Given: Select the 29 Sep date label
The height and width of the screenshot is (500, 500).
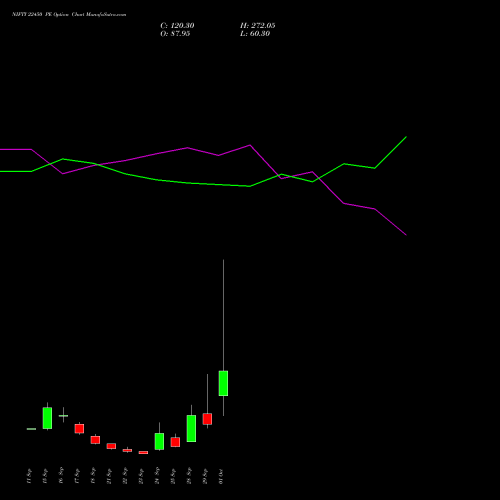Looking at the screenshot, I should coord(205,477).
